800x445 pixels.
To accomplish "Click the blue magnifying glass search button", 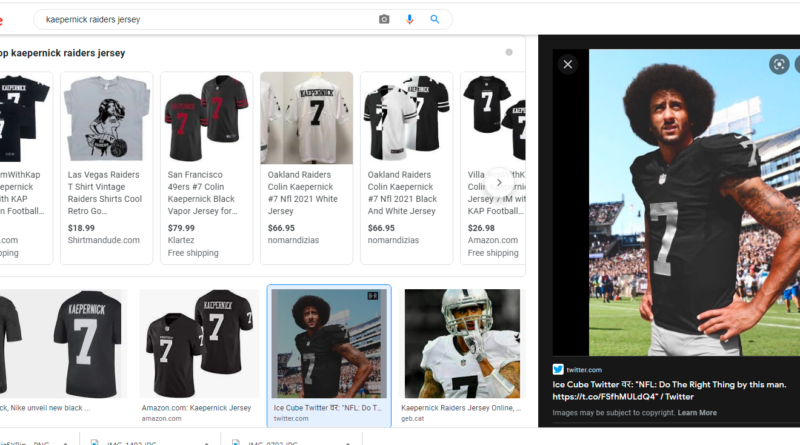I will 435,19.
